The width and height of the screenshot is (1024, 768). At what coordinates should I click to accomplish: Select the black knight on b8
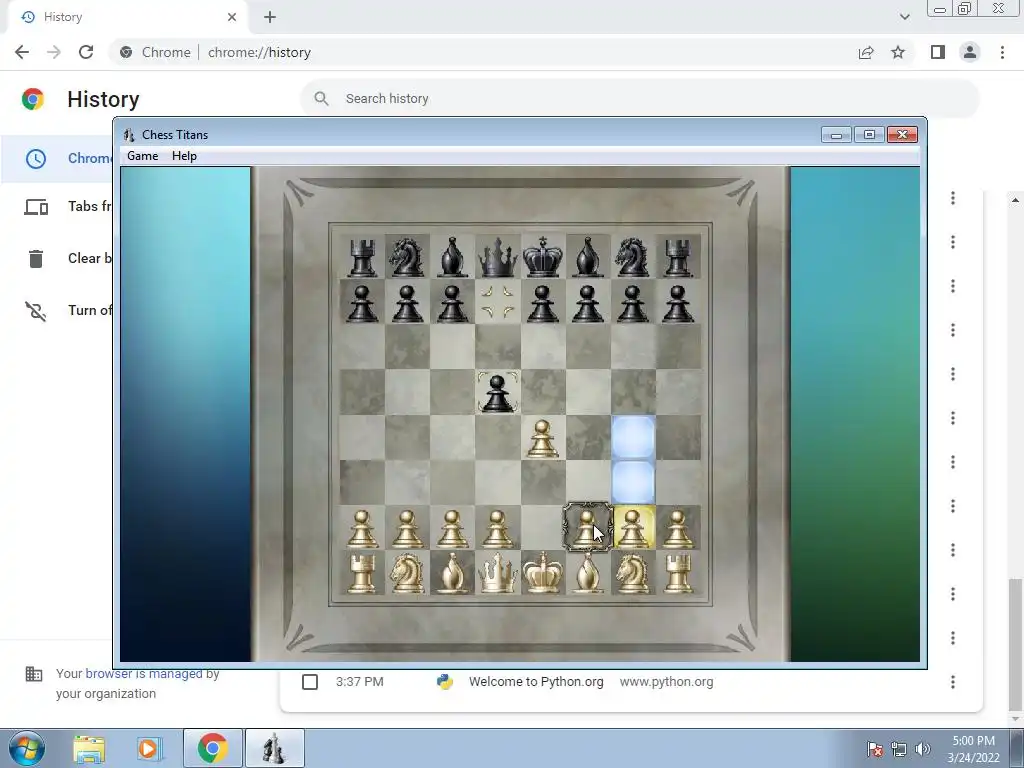(x=407, y=257)
